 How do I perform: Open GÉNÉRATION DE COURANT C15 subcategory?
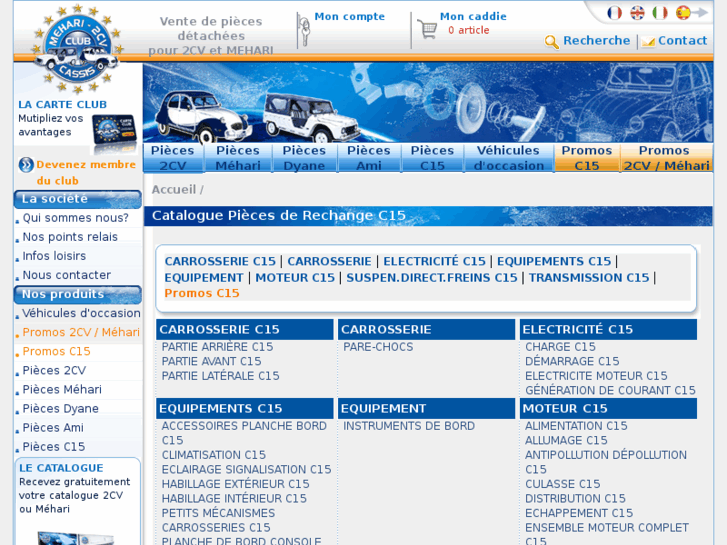[610, 391]
